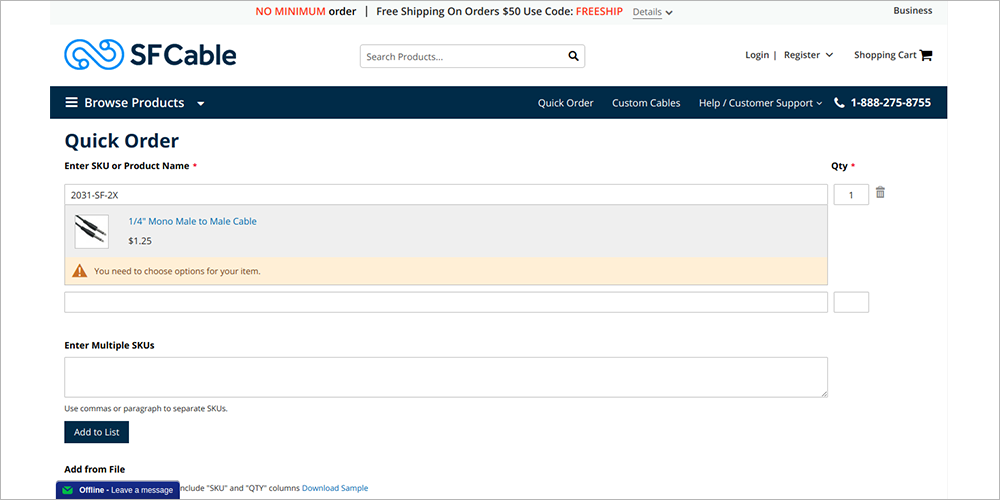Open 1/4" Mono Male to Male Cable link
The width and height of the screenshot is (1000, 500).
click(193, 221)
